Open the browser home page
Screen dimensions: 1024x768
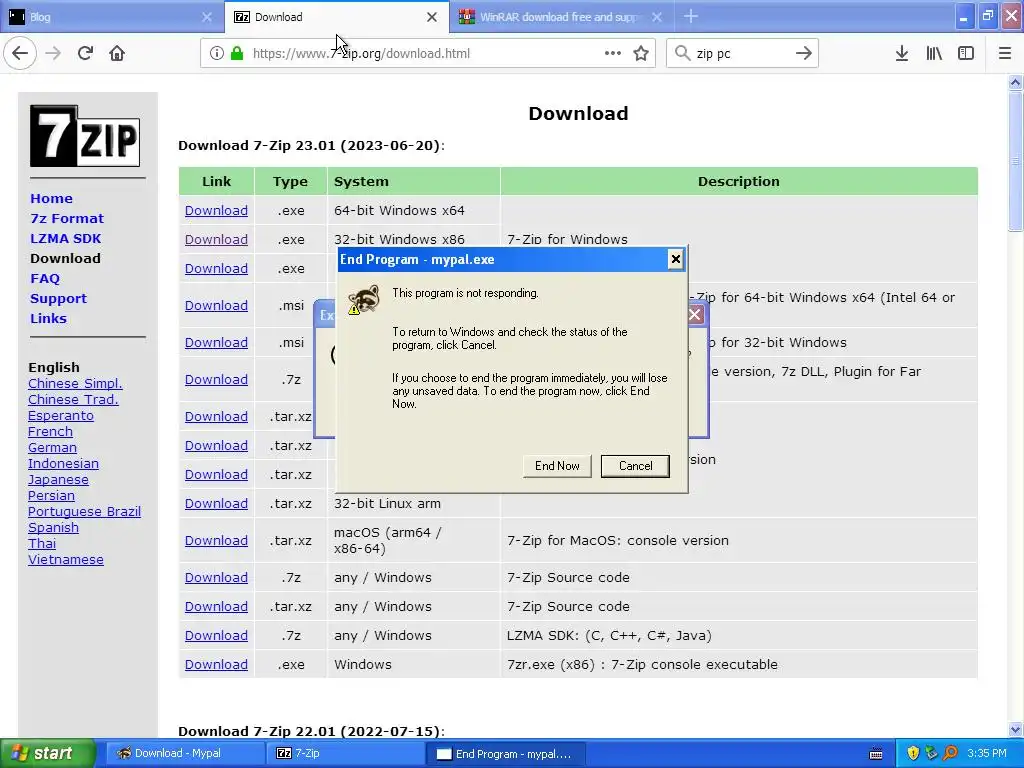pyautogui.click(x=117, y=53)
